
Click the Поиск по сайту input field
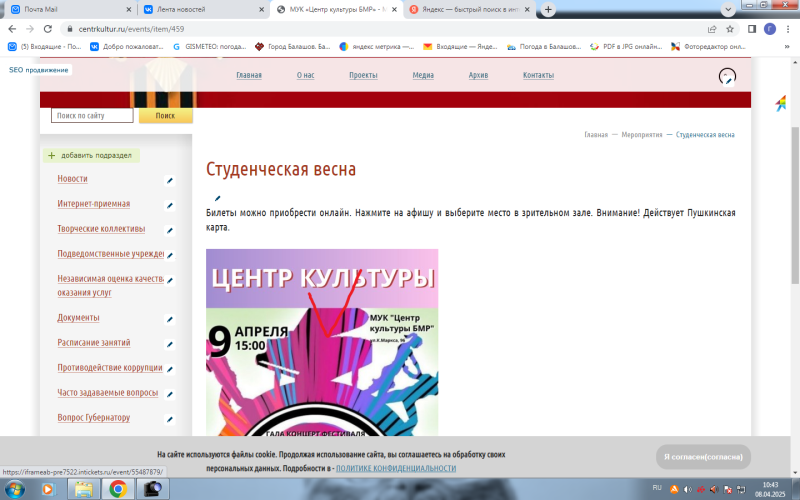[x=92, y=116]
